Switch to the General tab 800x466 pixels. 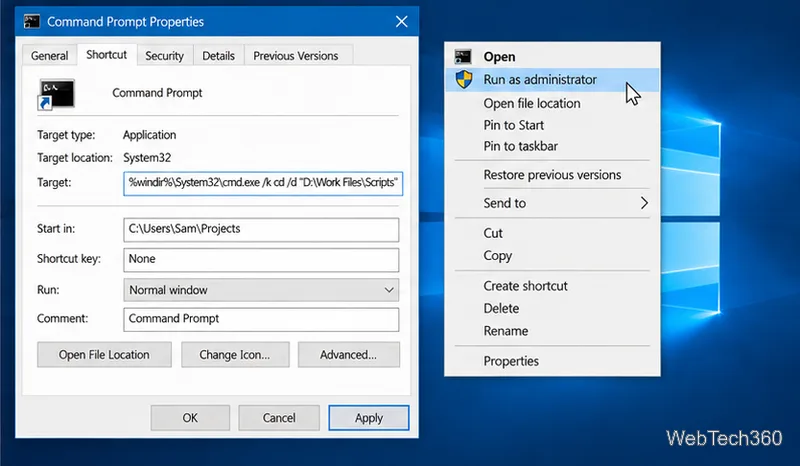49,56
